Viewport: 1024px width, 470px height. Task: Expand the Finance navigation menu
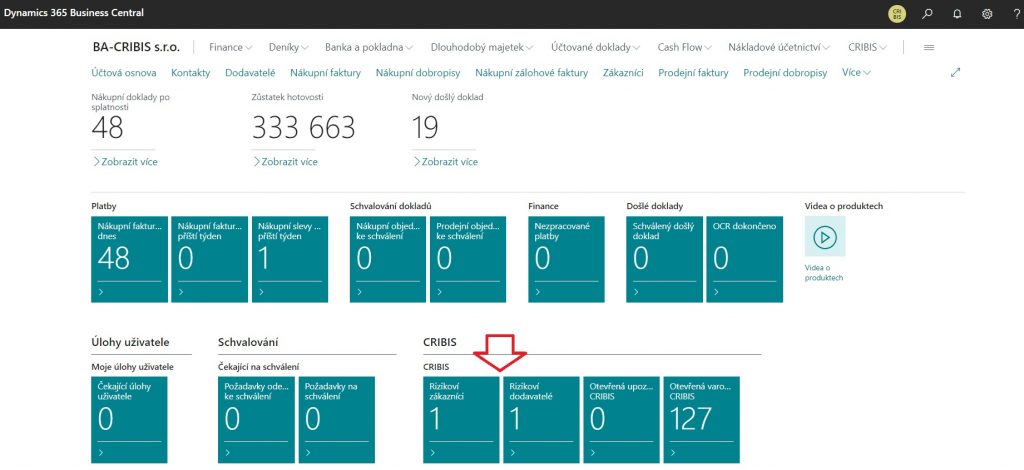pos(231,48)
